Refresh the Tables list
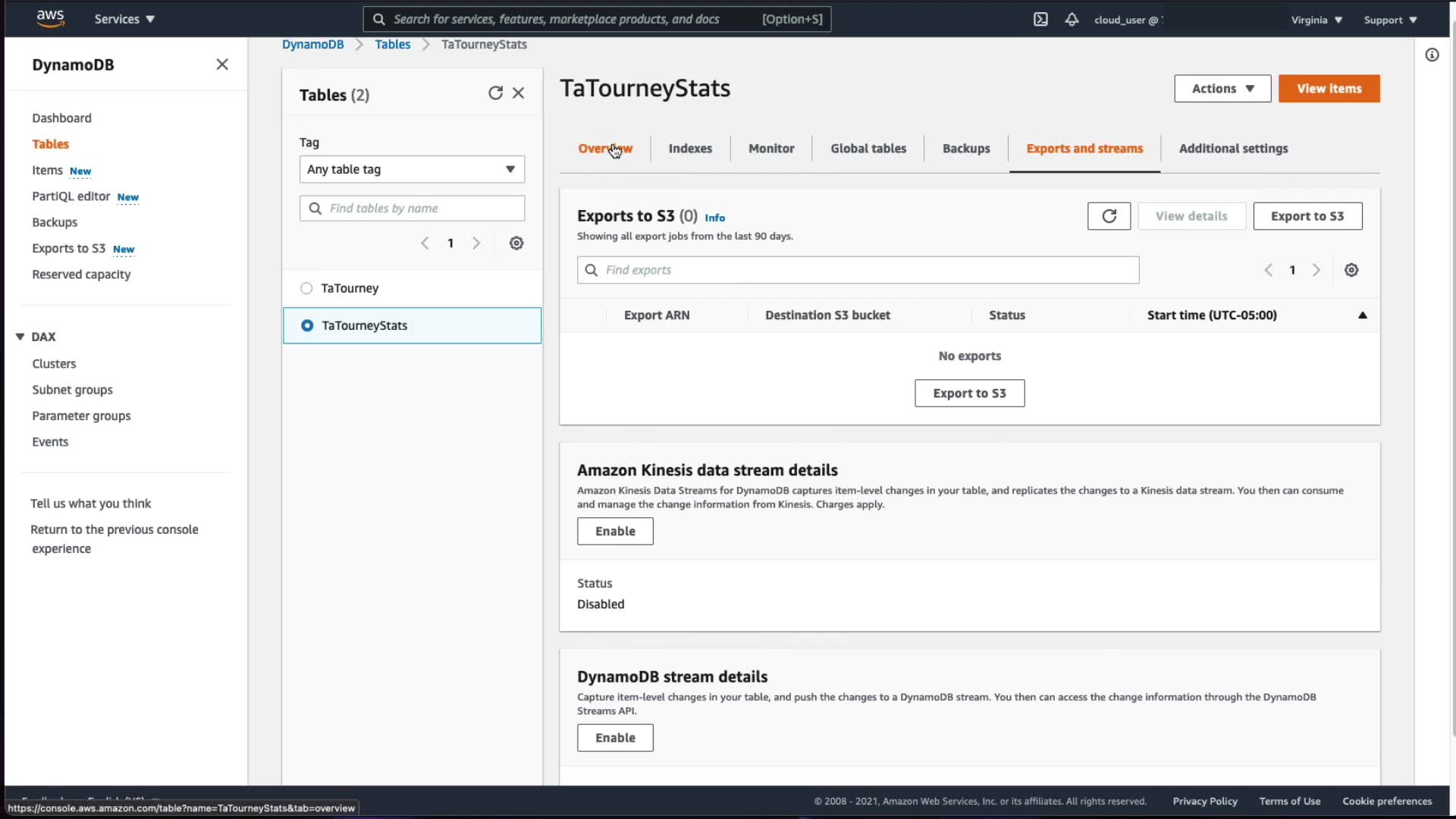Screen dimensions: 1456x819 495,93
